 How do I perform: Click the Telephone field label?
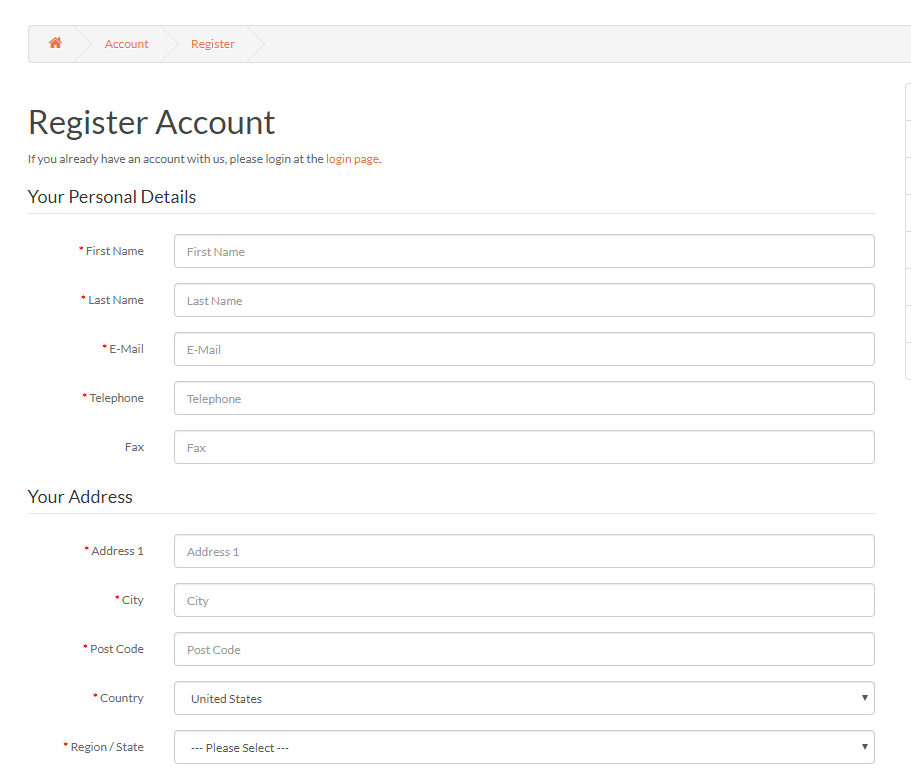(116, 398)
